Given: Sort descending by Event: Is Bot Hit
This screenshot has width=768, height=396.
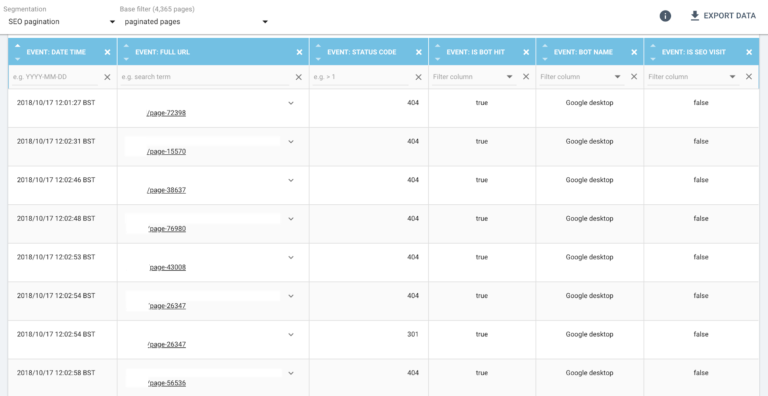Looking at the screenshot, I should tap(438, 59).
